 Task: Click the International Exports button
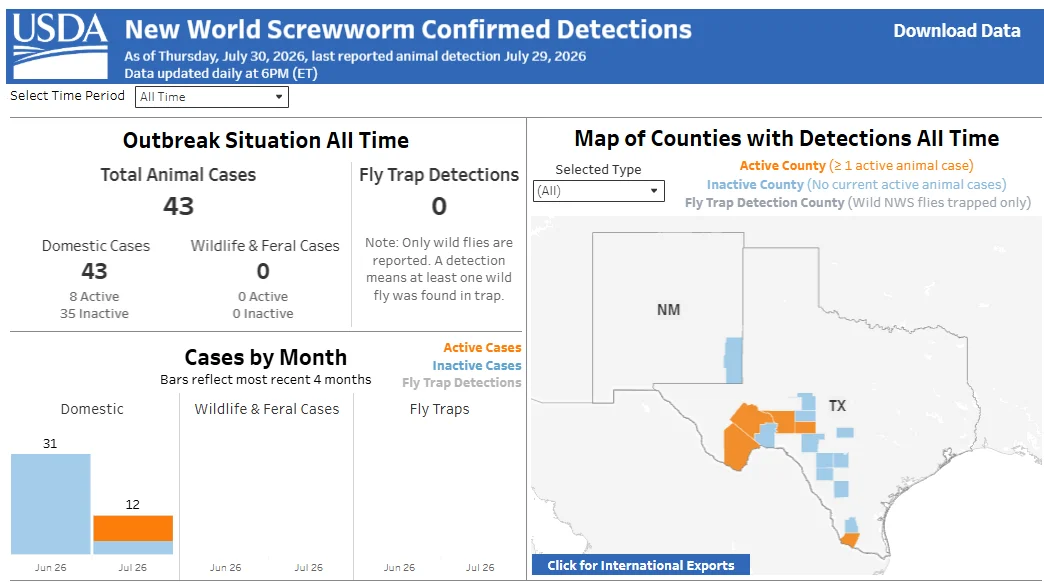pos(641,565)
